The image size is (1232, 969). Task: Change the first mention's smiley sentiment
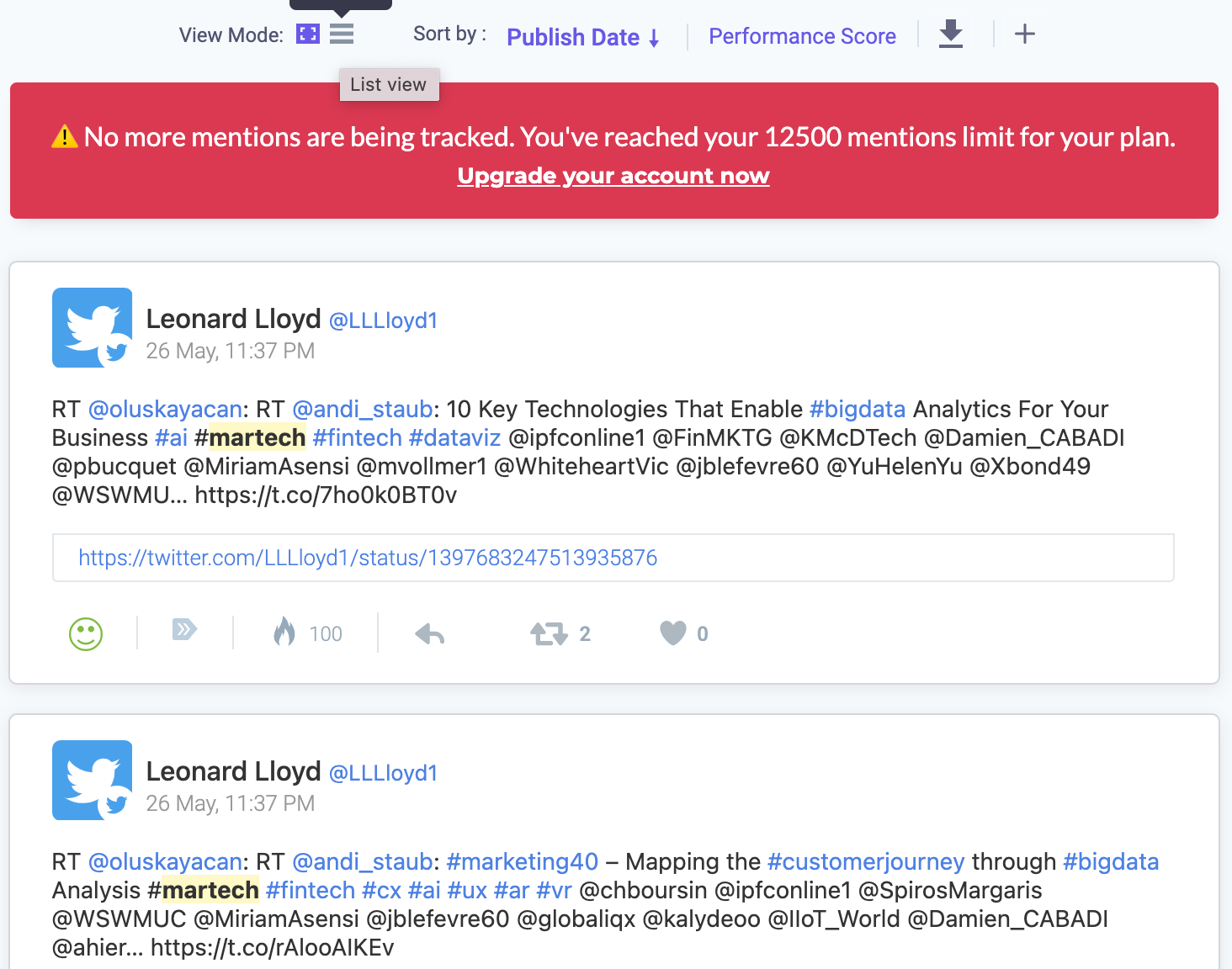(x=86, y=633)
